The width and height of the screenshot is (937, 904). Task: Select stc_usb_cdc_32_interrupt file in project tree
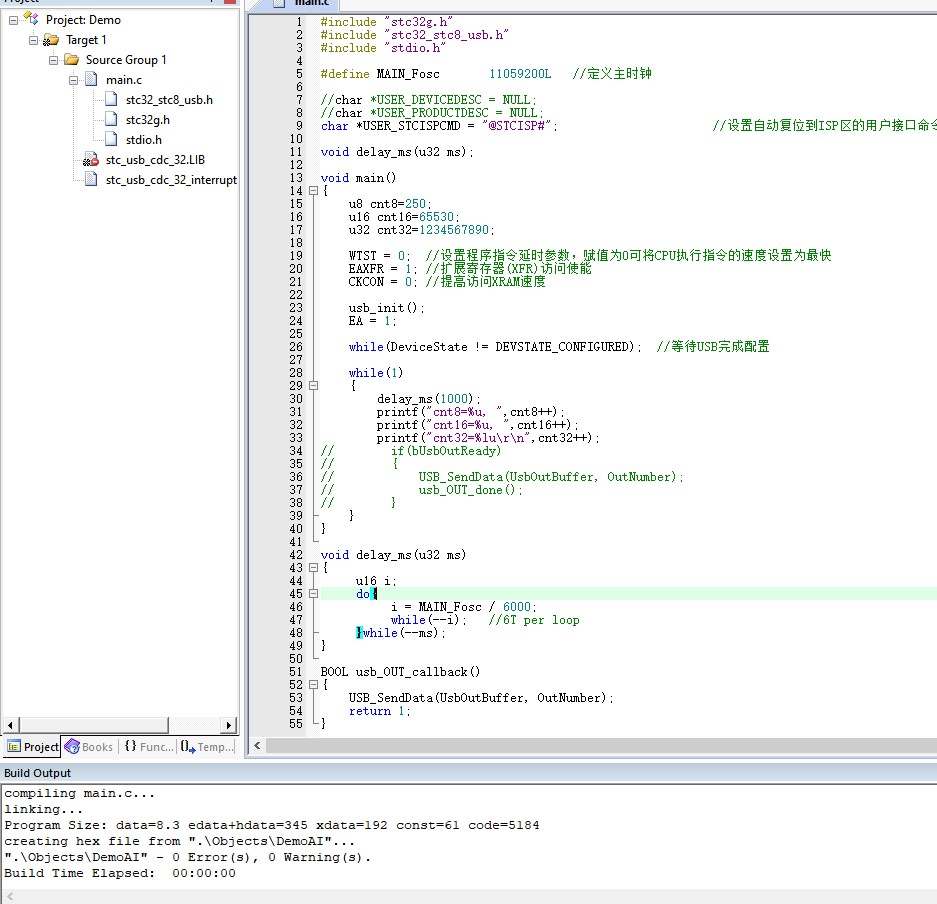170,180
